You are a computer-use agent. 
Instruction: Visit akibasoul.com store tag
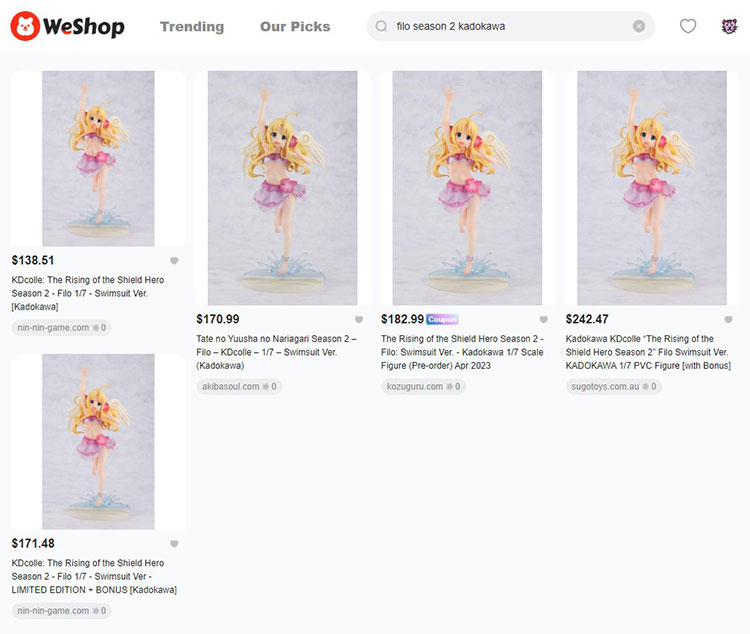click(x=239, y=387)
